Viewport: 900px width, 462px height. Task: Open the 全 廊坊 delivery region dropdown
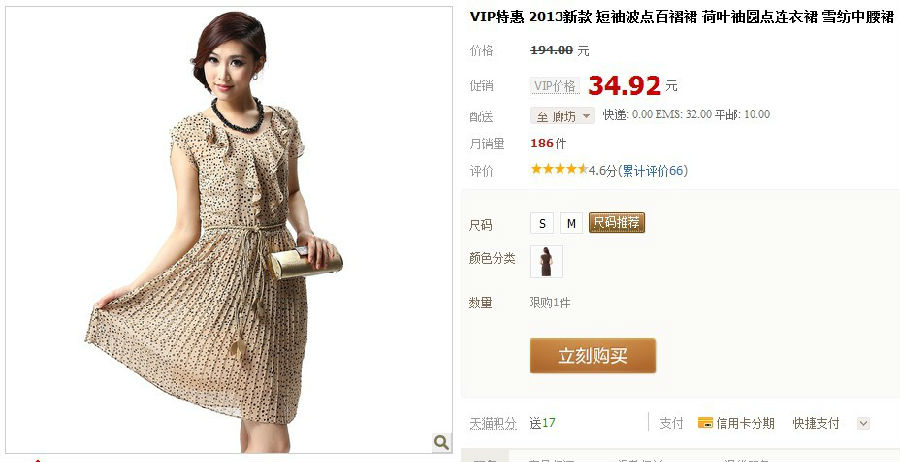coord(562,116)
